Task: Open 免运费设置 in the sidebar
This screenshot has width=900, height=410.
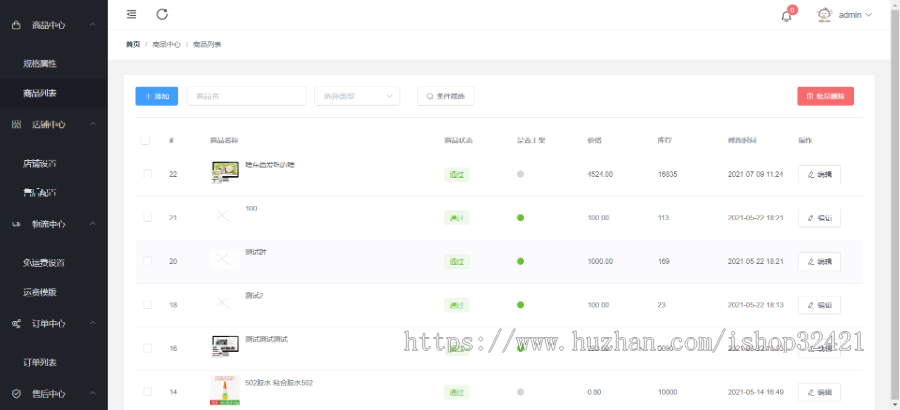Action: pos(44,263)
